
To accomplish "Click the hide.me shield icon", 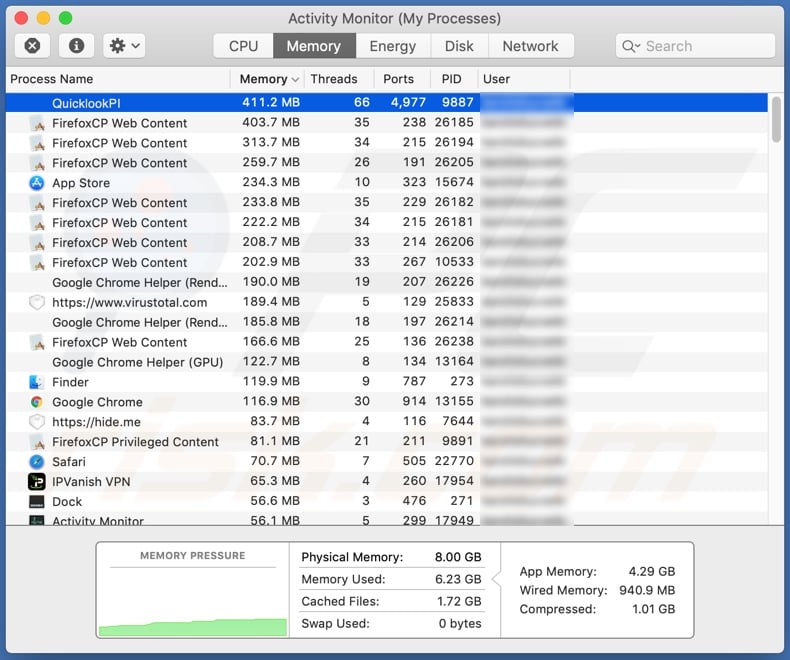I will tap(37, 422).
